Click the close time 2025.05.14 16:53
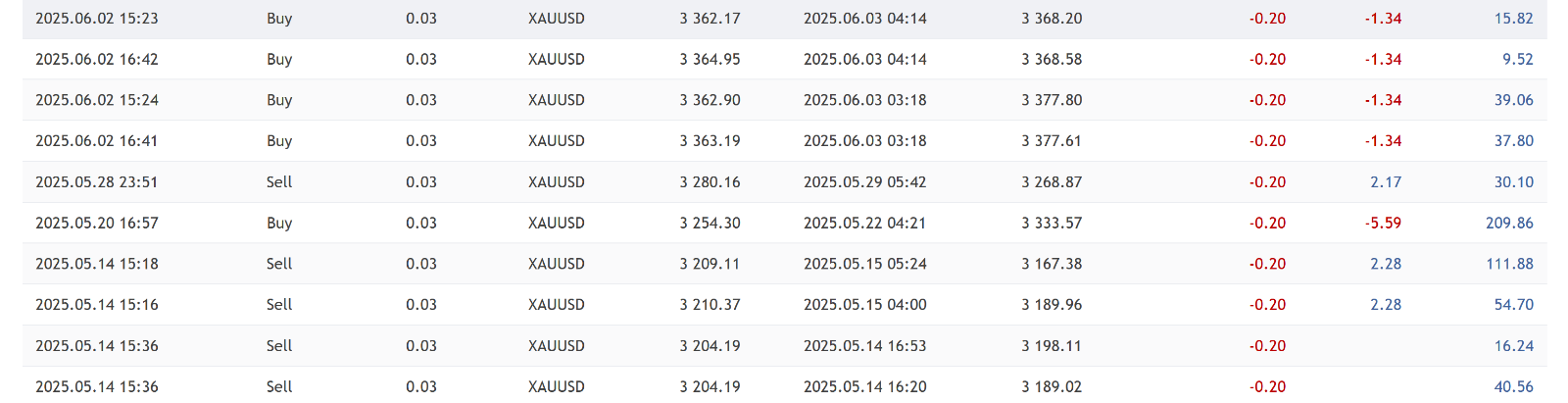 (864, 346)
